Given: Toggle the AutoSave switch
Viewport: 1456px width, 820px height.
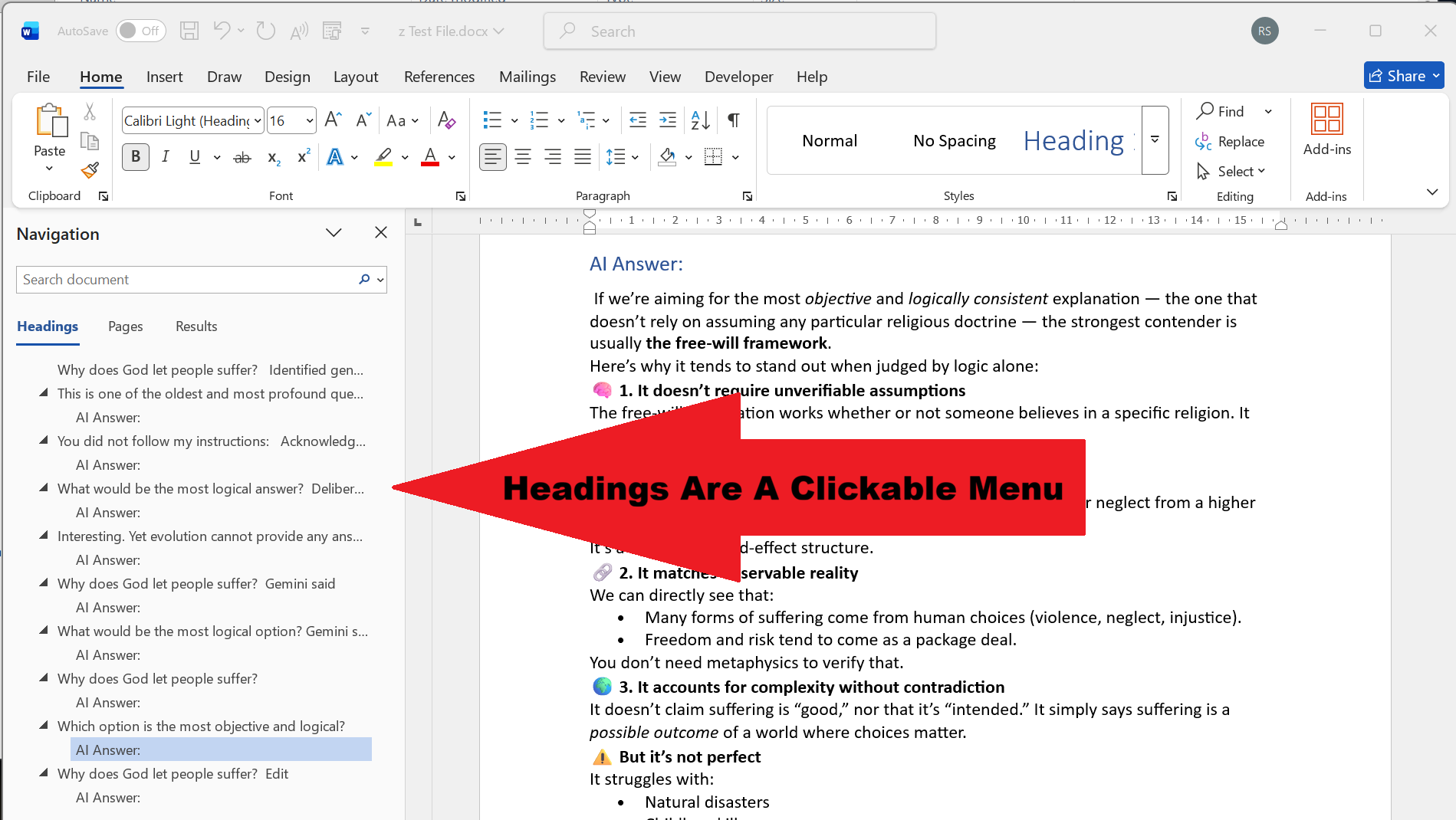Looking at the screenshot, I should click(x=140, y=31).
